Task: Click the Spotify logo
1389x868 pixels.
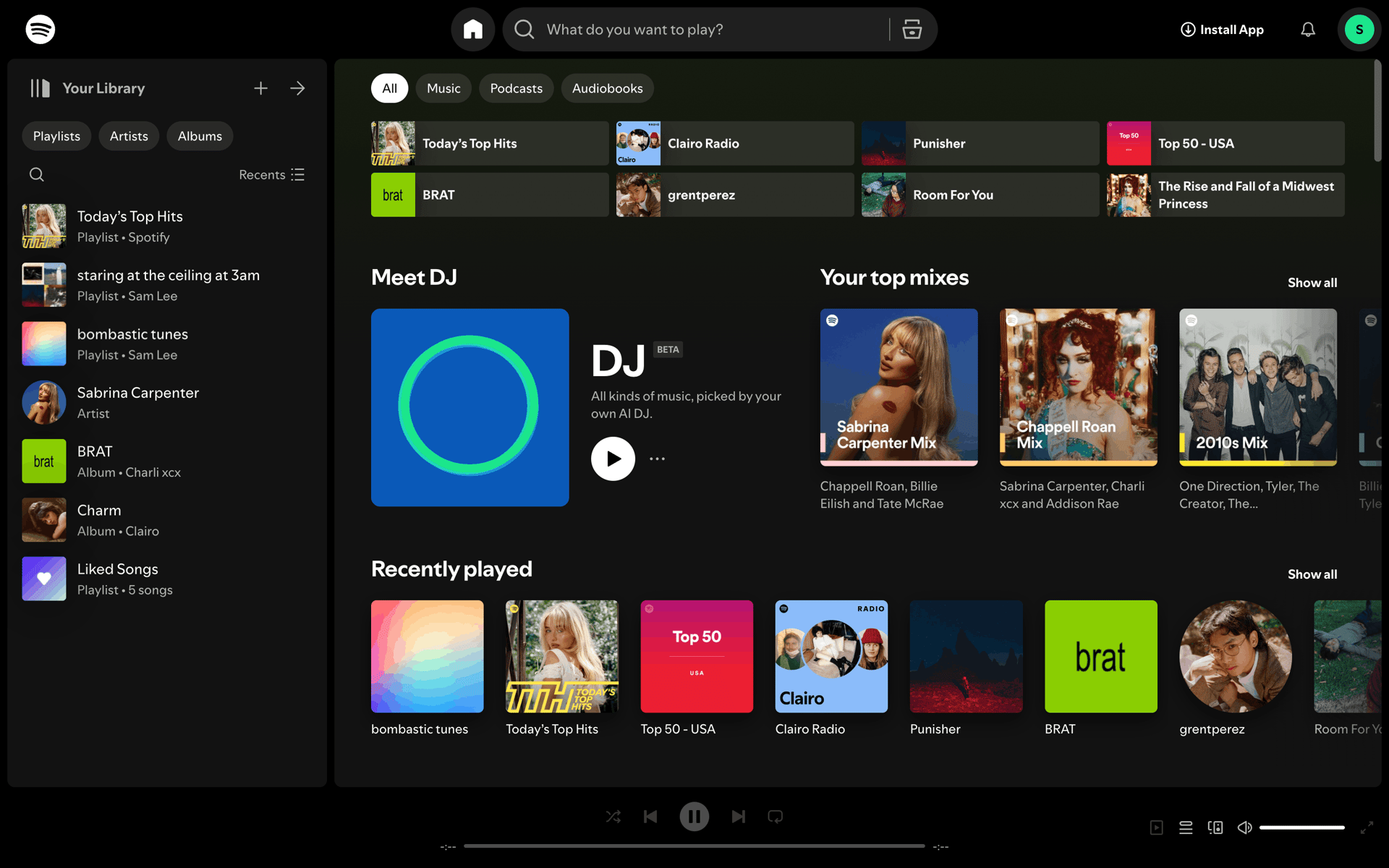Action: [40, 30]
